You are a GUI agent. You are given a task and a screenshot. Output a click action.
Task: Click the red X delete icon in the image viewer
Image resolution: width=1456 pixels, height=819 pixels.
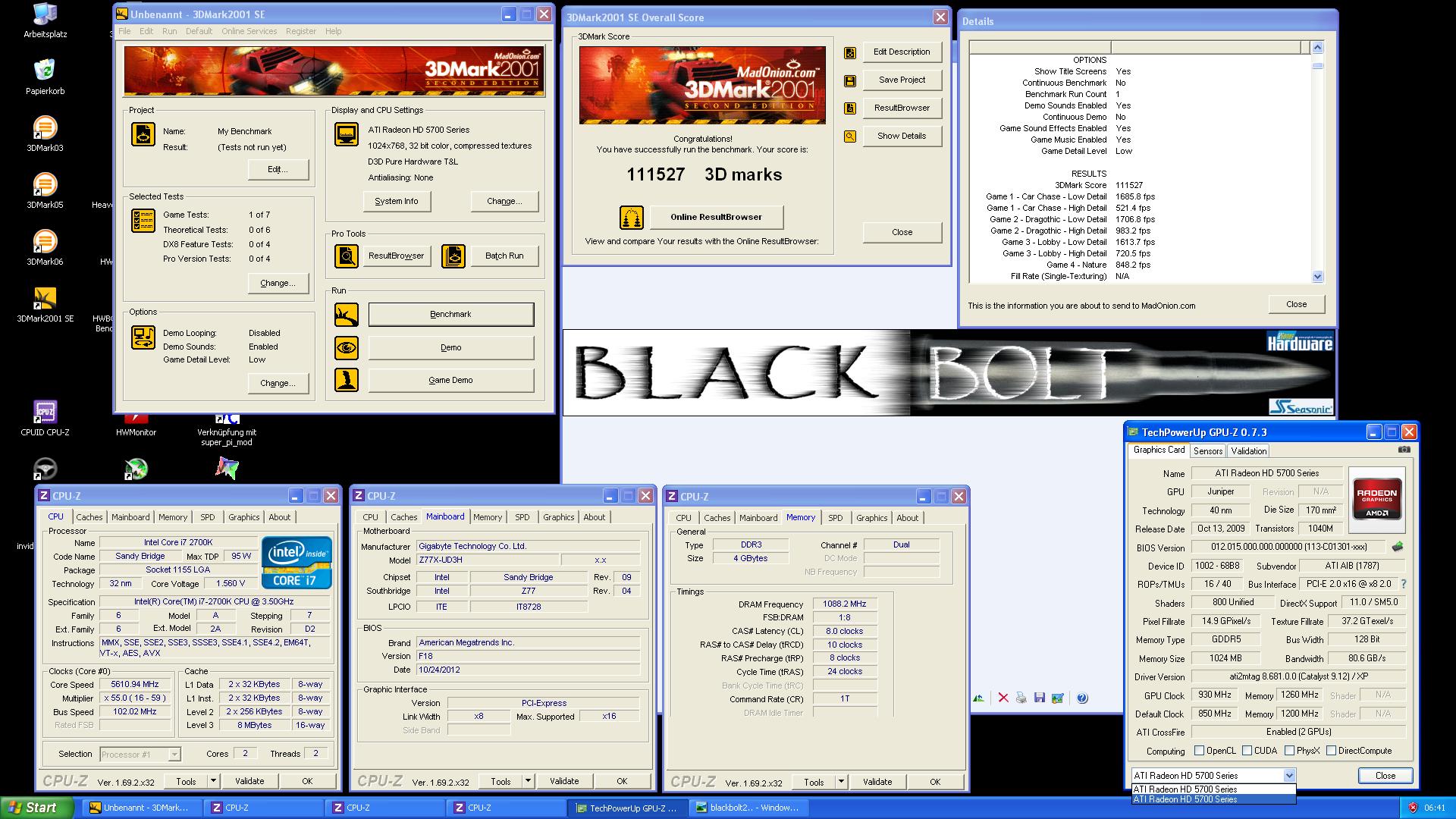1003,698
